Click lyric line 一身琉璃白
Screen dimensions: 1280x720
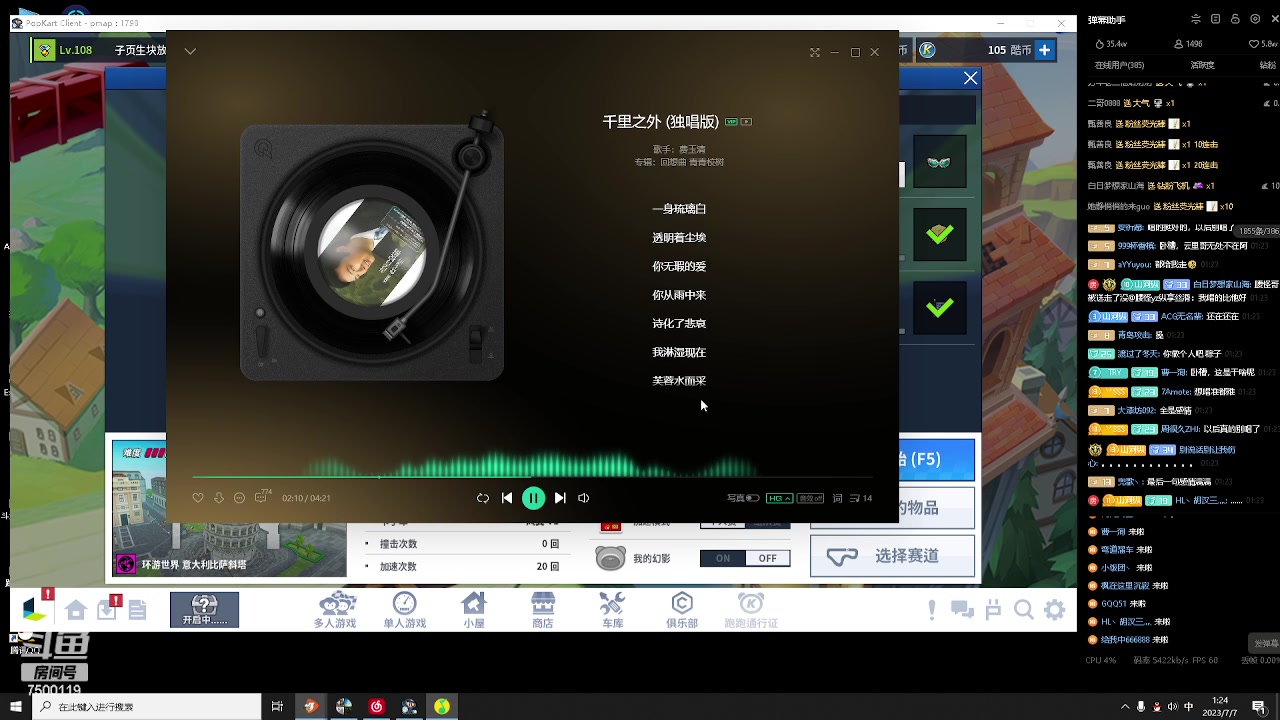click(679, 209)
